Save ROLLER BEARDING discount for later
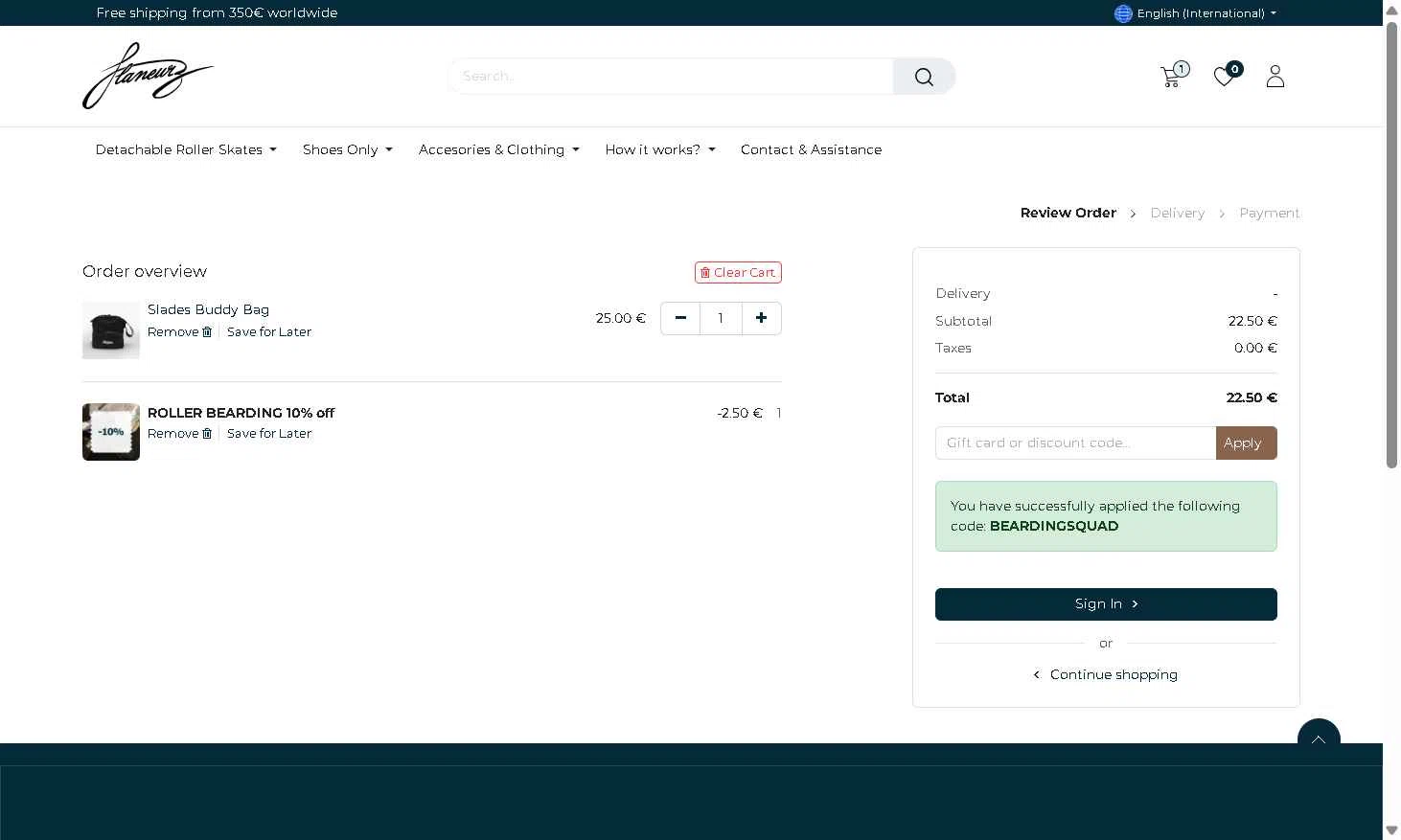The height and width of the screenshot is (840, 1401). pos(269,433)
